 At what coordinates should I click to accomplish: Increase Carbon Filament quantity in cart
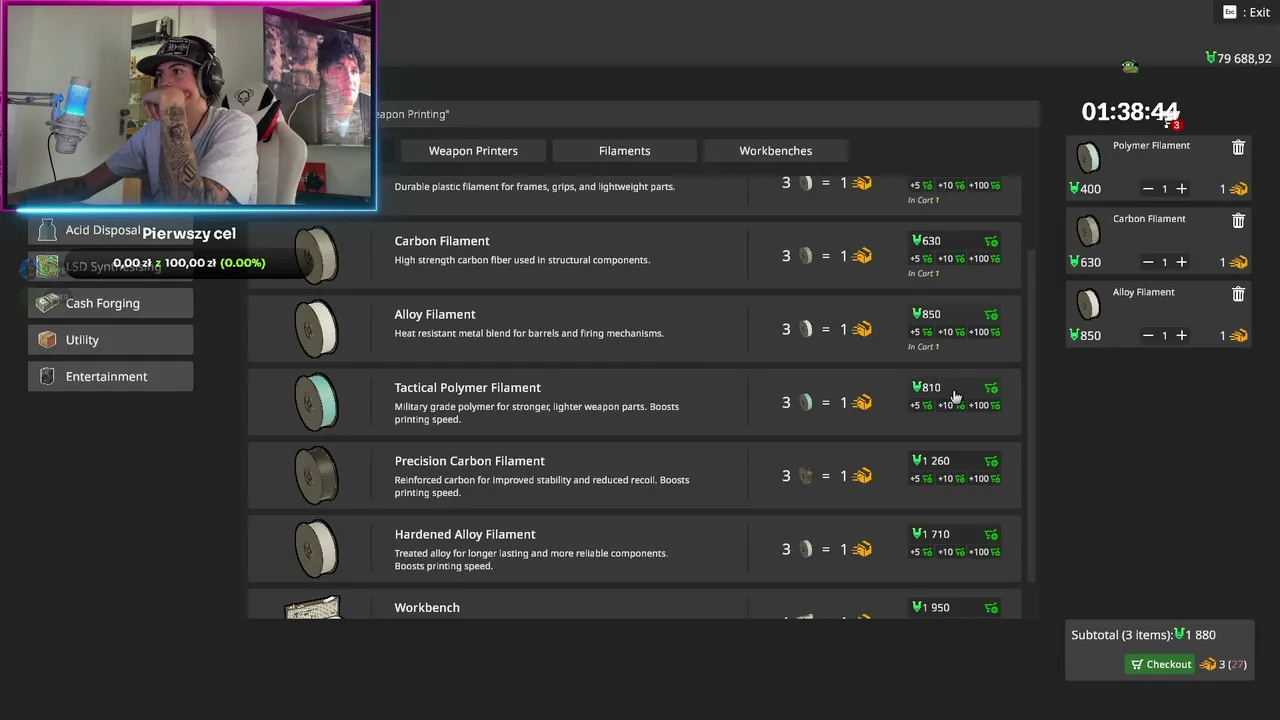pos(1181,262)
